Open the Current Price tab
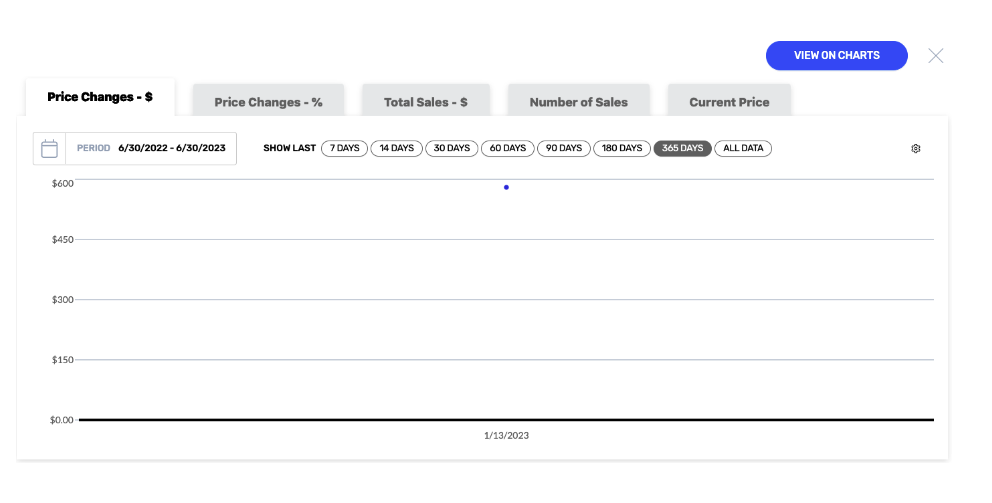The height and width of the screenshot is (503, 992). point(729,102)
